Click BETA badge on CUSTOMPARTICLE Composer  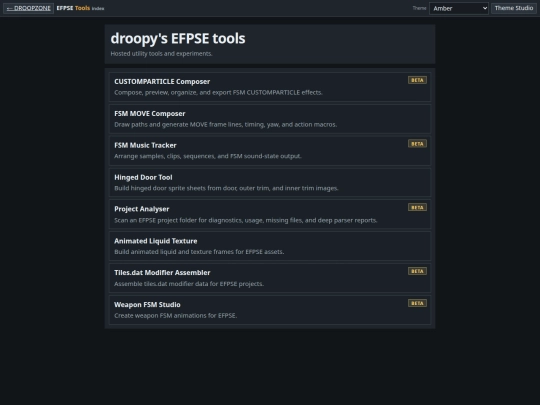tap(417, 80)
